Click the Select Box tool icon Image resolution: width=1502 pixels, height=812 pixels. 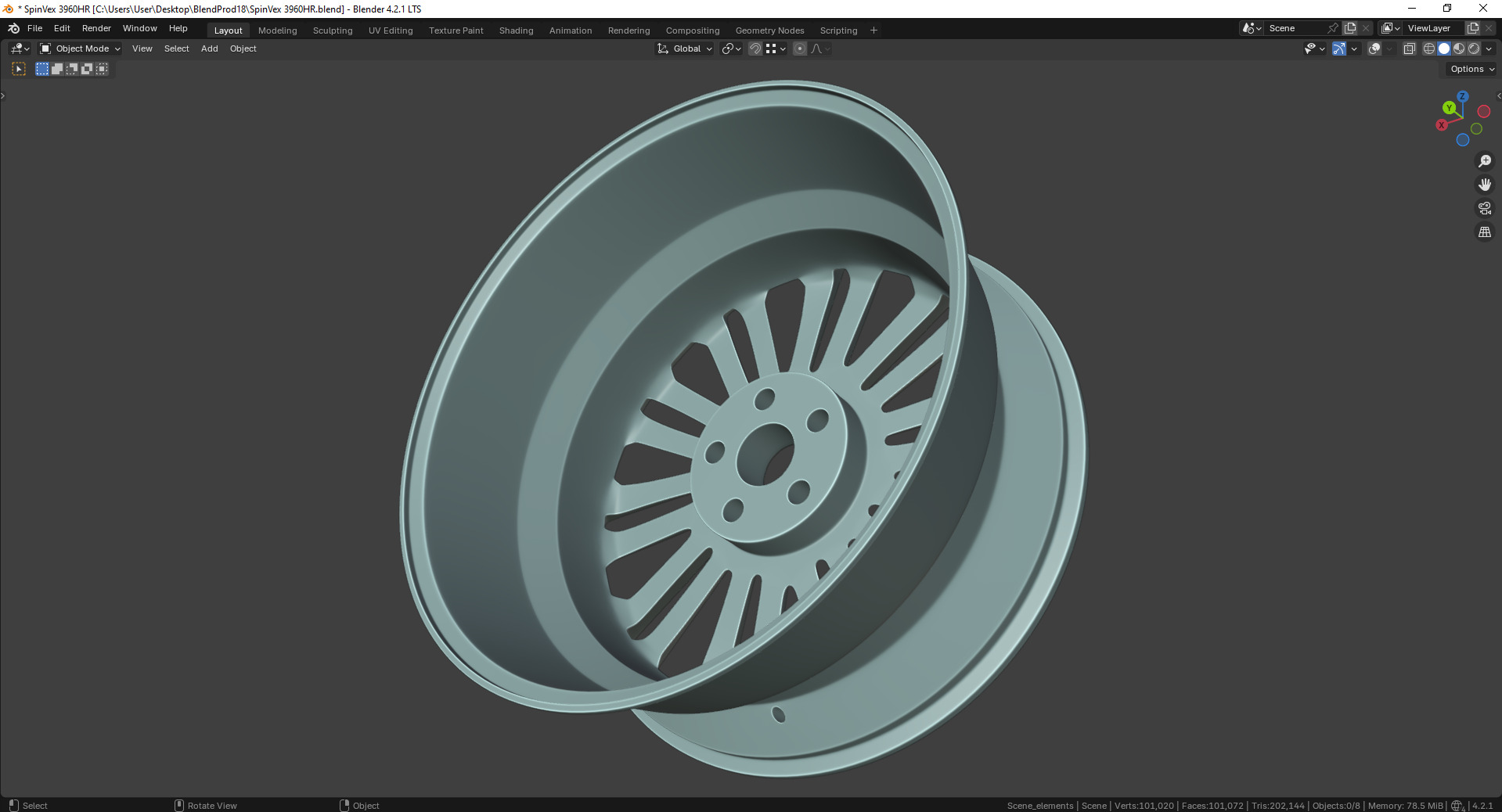tap(19, 69)
